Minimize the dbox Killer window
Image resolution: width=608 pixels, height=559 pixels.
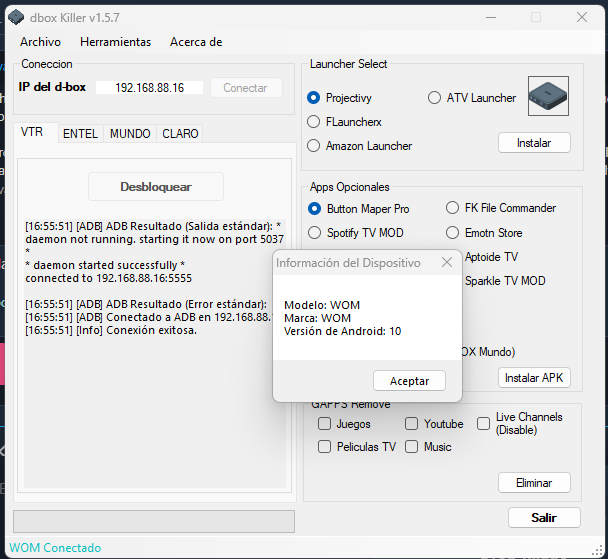pyautogui.click(x=491, y=17)
